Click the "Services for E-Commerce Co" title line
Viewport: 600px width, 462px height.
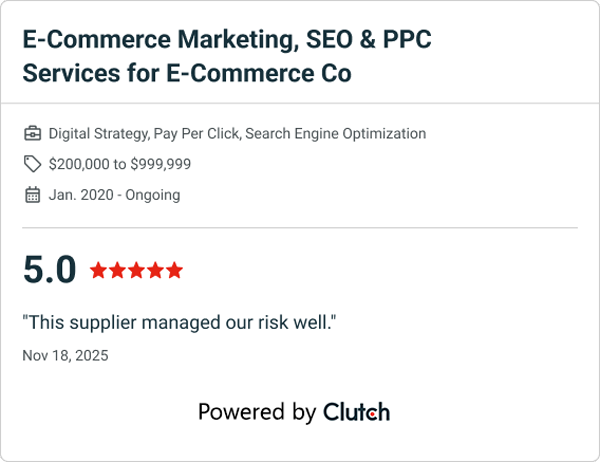pos(186,74)
